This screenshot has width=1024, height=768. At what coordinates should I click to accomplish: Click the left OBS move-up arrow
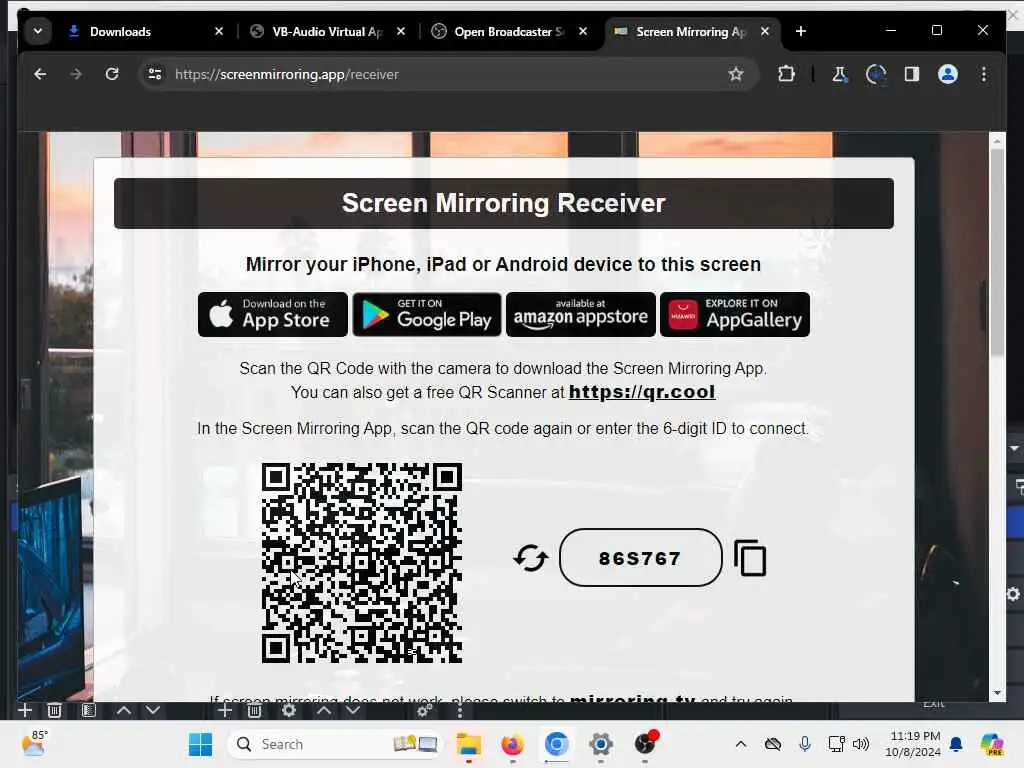point(123,710)
